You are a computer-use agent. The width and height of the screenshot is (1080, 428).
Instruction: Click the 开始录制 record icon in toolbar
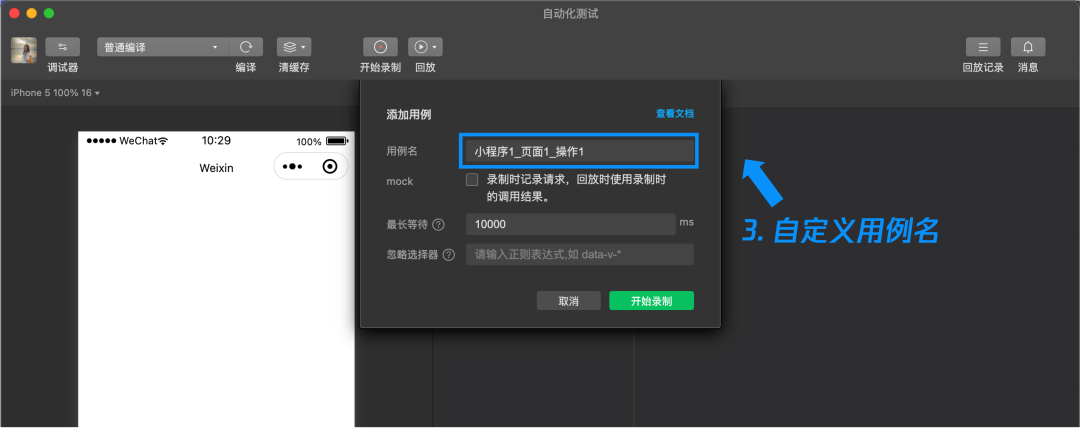pyautogui.click(x=380, y=47)
